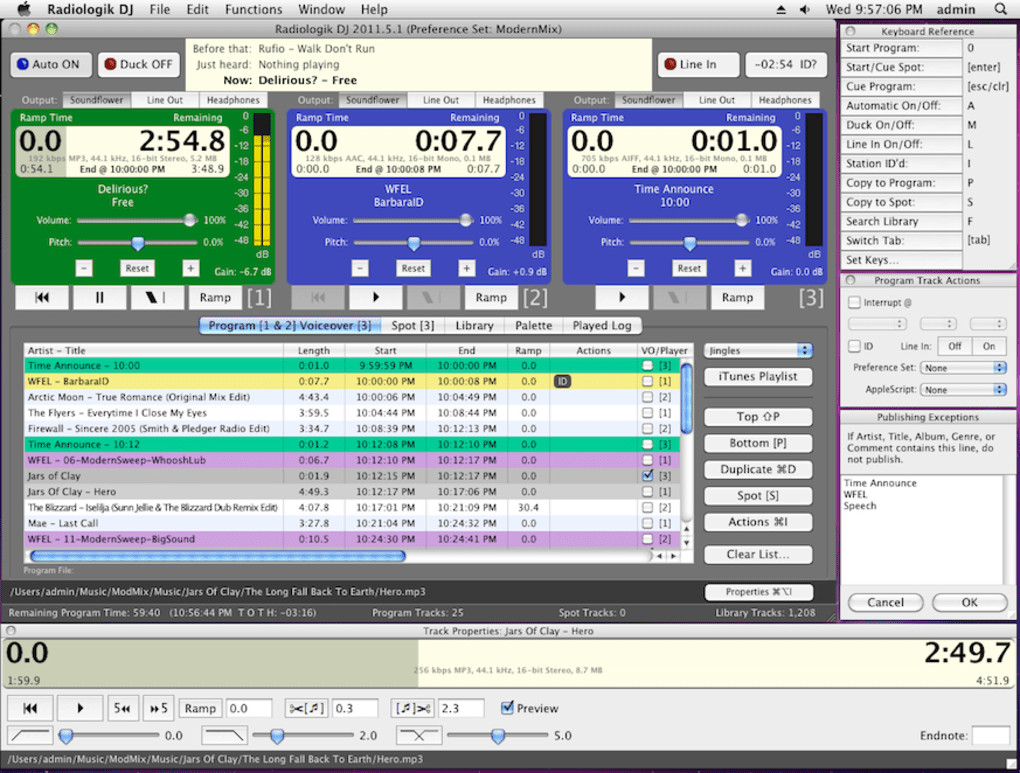This screenshot has height=773, width=1020.
Task: Play track in Track Properties panel
Action: click(x=80, y=708)
